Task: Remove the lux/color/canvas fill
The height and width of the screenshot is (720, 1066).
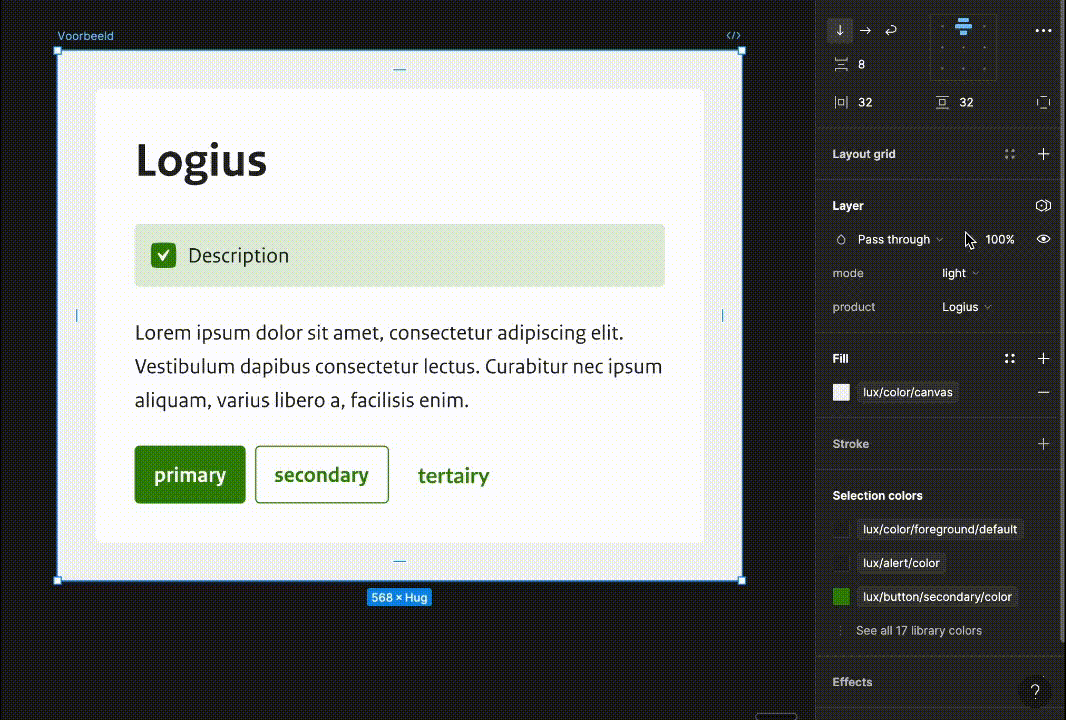Action: click(1043, 392)
